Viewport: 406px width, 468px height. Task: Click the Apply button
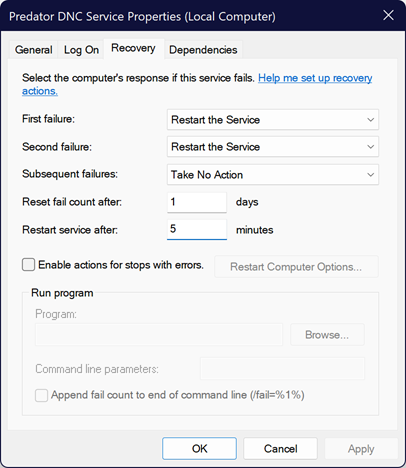[x=361, y=449]
